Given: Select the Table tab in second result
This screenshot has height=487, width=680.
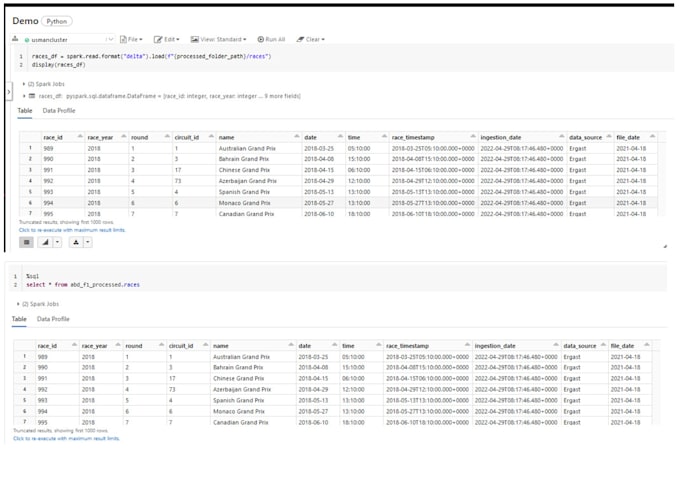Looking at the screenshot, I should [x=19, y=319].
